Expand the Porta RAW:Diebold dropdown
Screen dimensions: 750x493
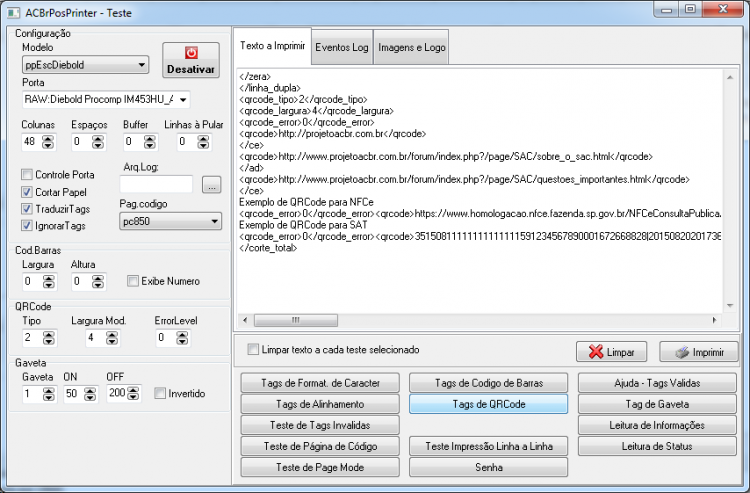click(106, 99)
